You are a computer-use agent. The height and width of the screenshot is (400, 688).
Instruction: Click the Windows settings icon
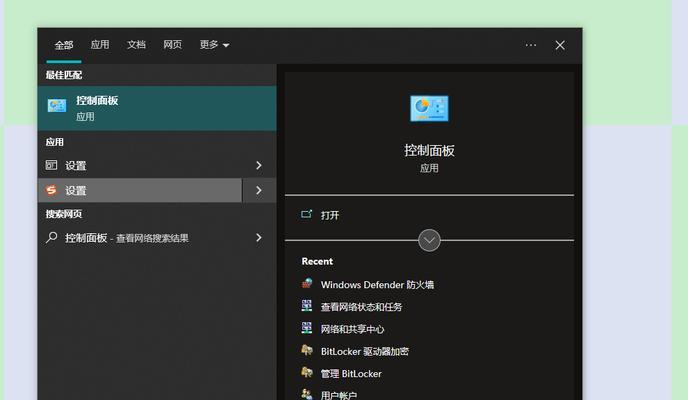tap(51, 165)
